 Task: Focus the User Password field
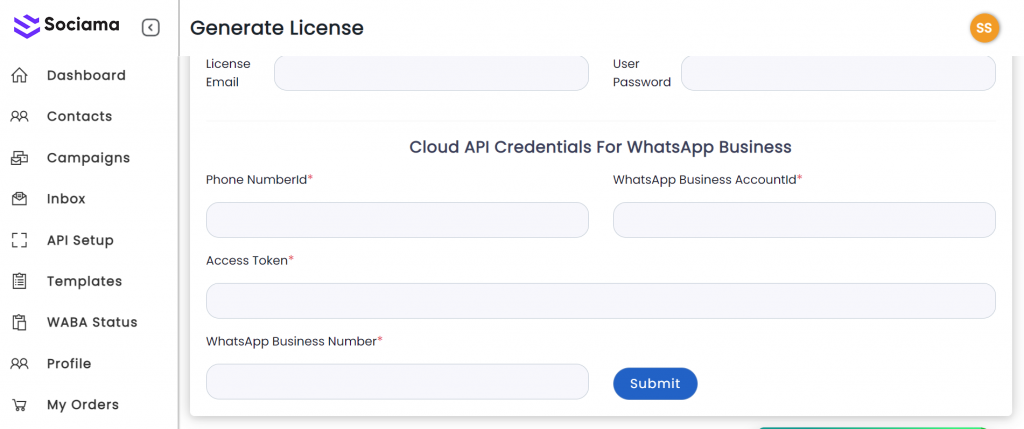click(x=838, y=73)
